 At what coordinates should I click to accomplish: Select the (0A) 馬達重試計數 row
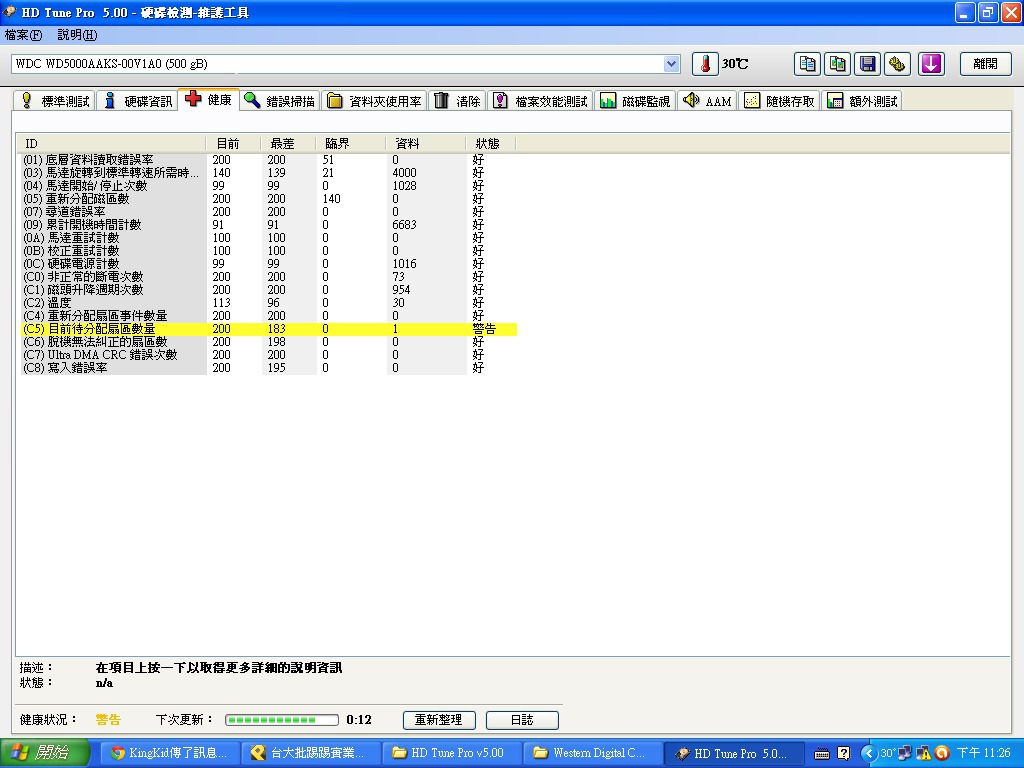click(268, 238)
